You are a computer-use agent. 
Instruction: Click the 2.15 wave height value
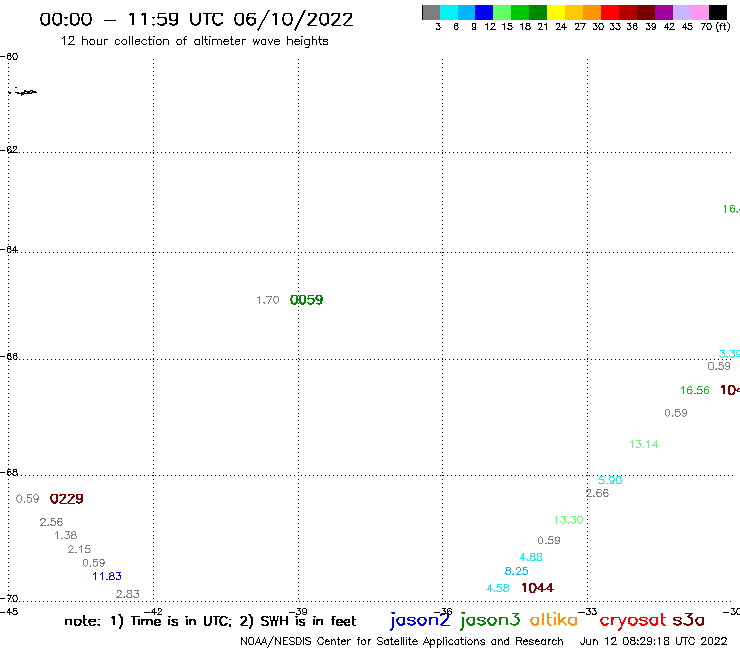pos(79,549)
